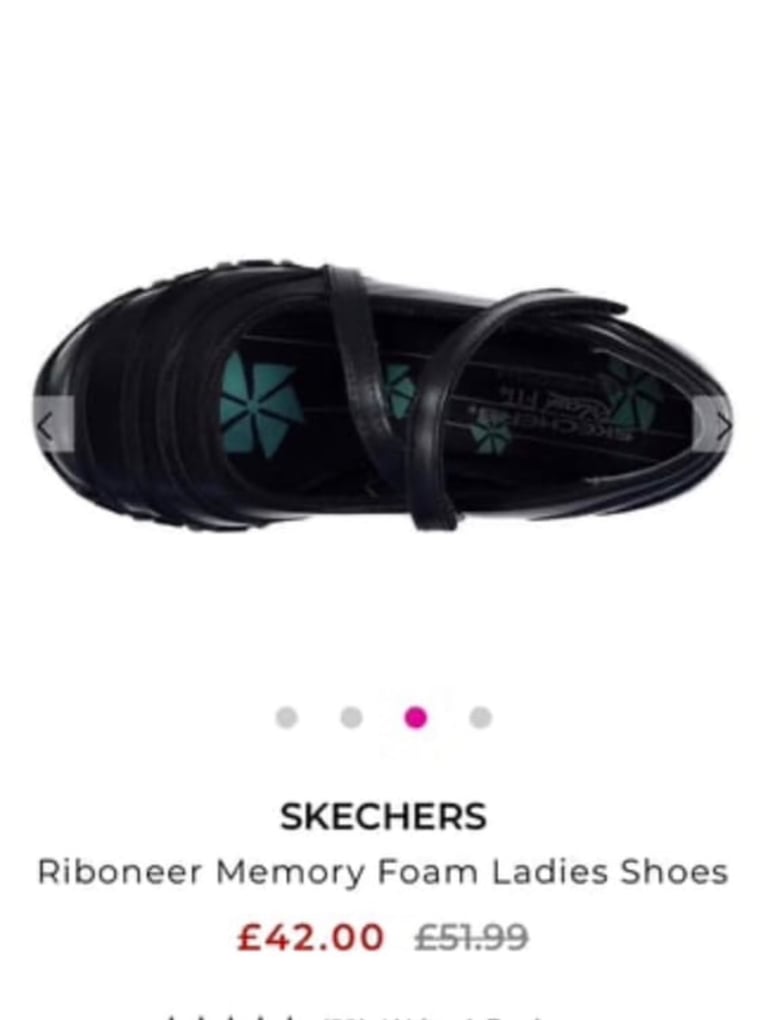Image resolution: width=768 pixels, height=1020 pixels.
Task: Select the second carousel dot
Action: tap(351, 718)
